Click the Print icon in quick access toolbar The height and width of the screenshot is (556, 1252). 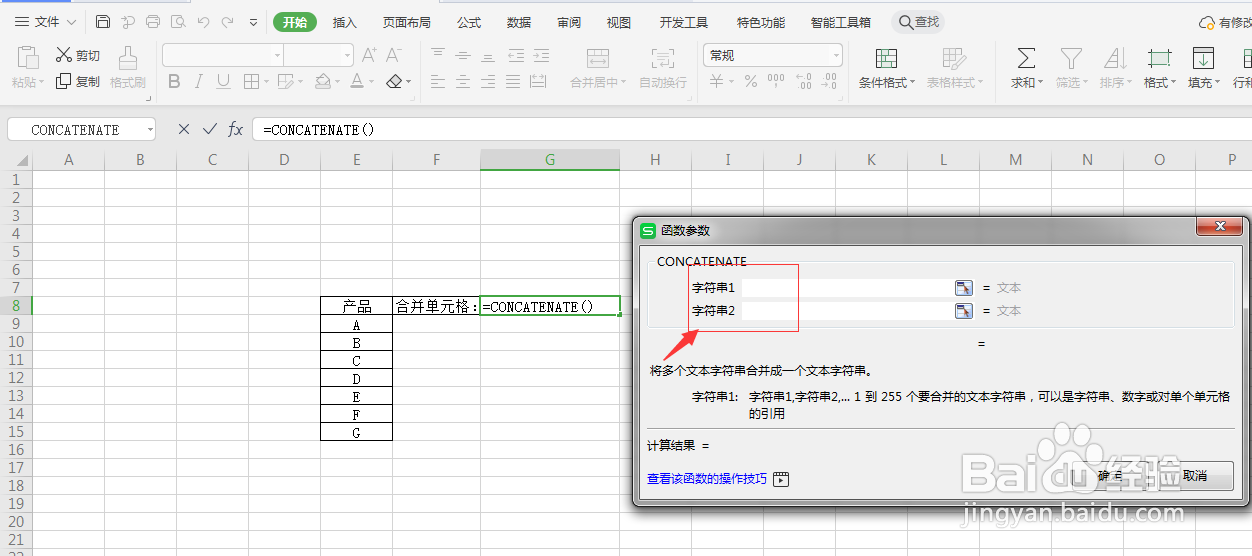tap(152, 21)
